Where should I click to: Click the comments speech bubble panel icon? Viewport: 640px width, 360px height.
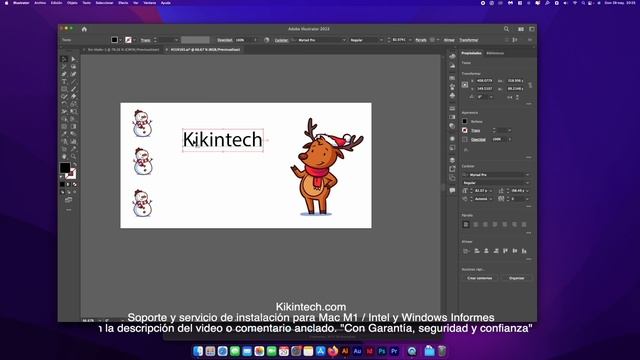pyautogui.click(x=452, y=190)
